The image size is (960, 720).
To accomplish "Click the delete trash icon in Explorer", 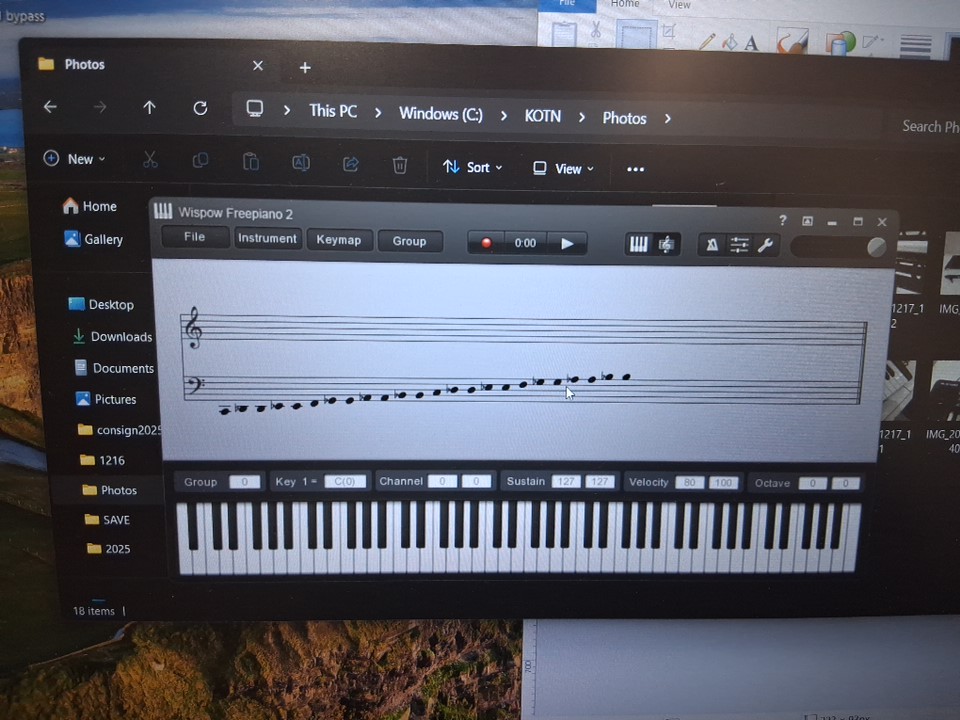I will (399, 165).
